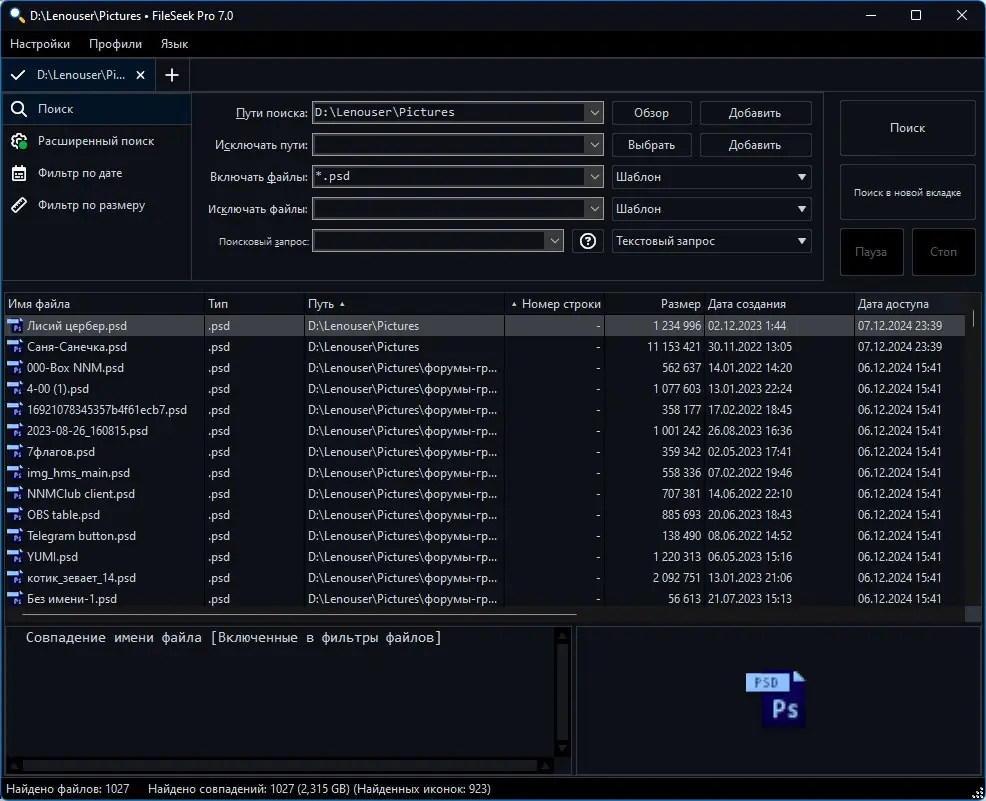Click the Обзор browse button
This screenshot has width=986, height=801.
[x=651, y=113]
